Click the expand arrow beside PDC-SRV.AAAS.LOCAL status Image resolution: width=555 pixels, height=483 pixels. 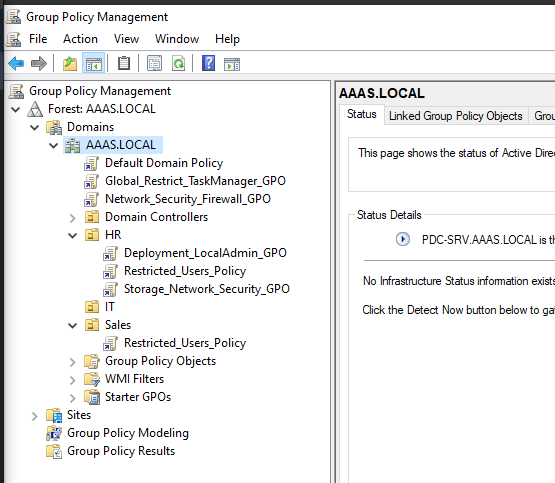(402, 239)
